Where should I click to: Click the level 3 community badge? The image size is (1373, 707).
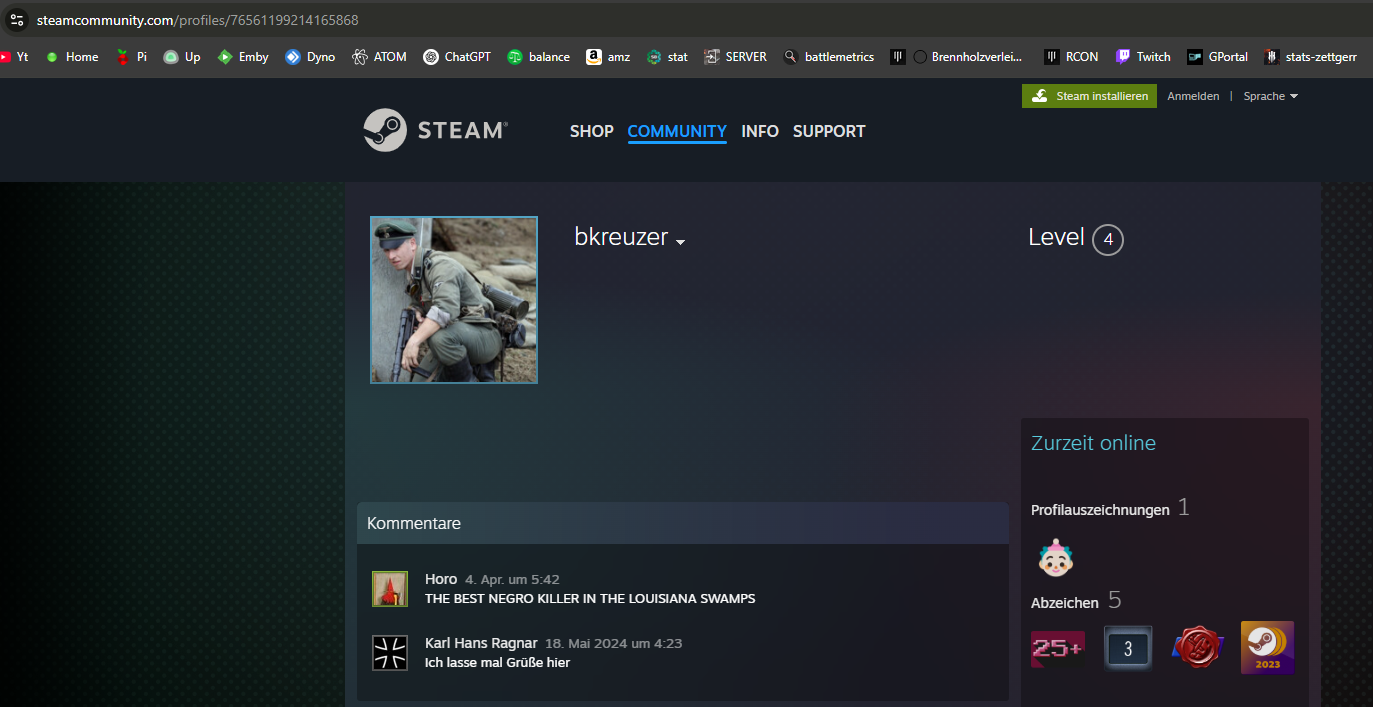tap(1127, 648)
